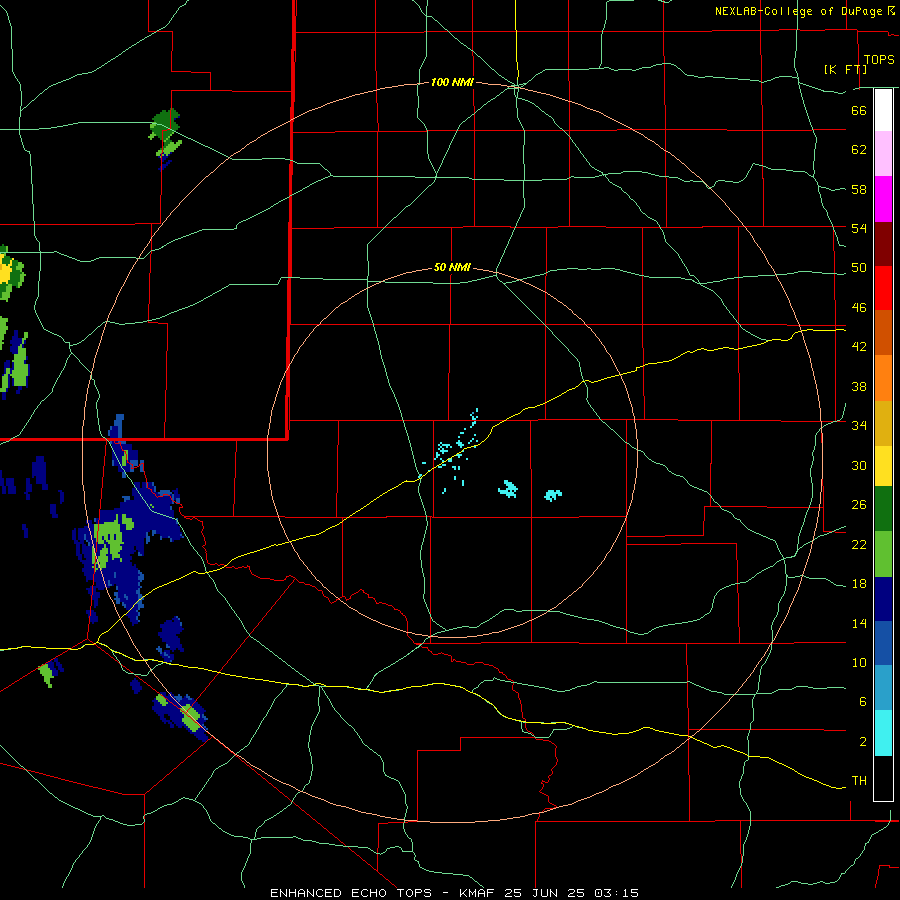
Task: Click the "26" legend value
Action: (859, 505)
